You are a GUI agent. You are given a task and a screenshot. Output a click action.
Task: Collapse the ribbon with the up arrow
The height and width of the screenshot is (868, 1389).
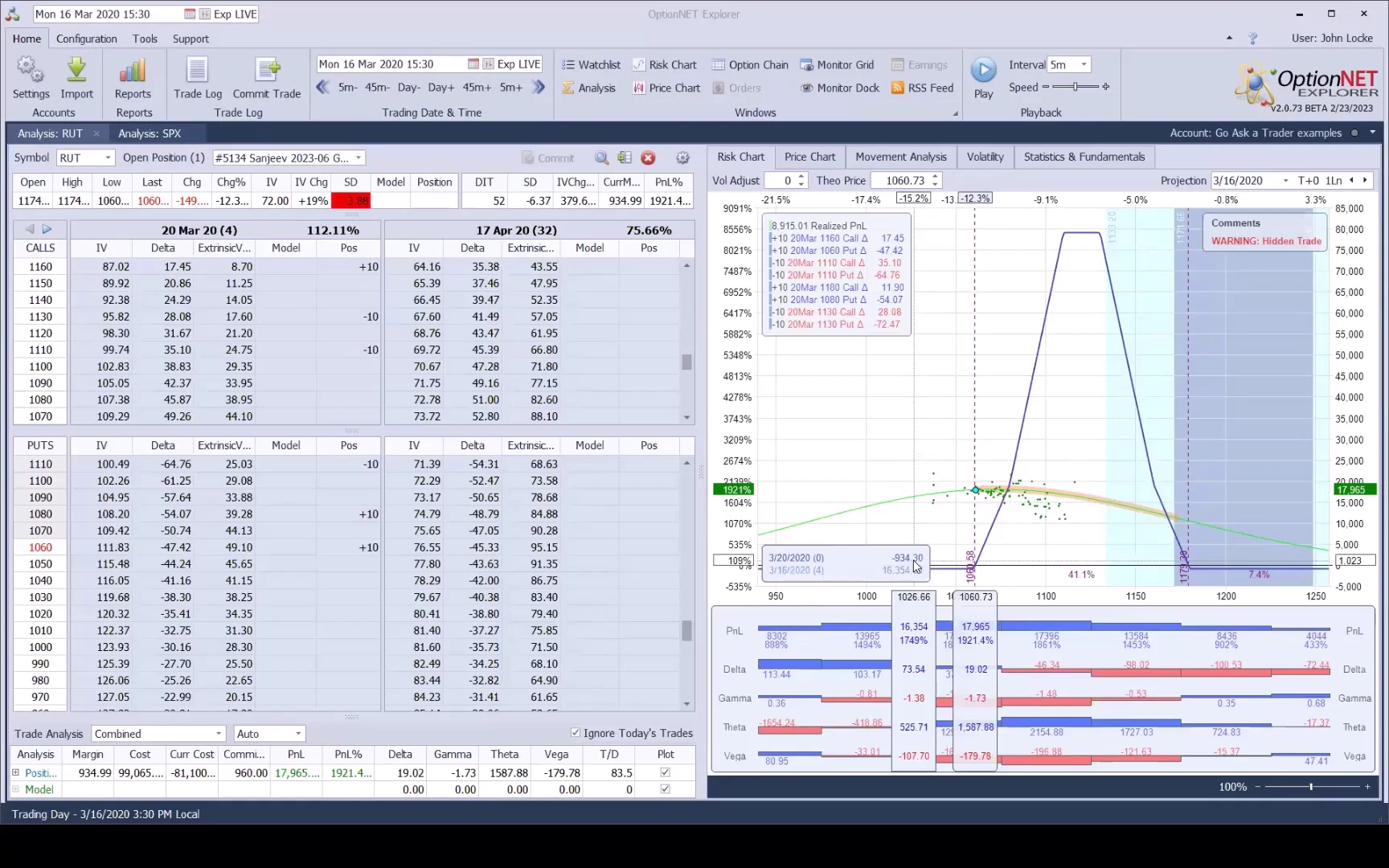tap(1229, 38)
